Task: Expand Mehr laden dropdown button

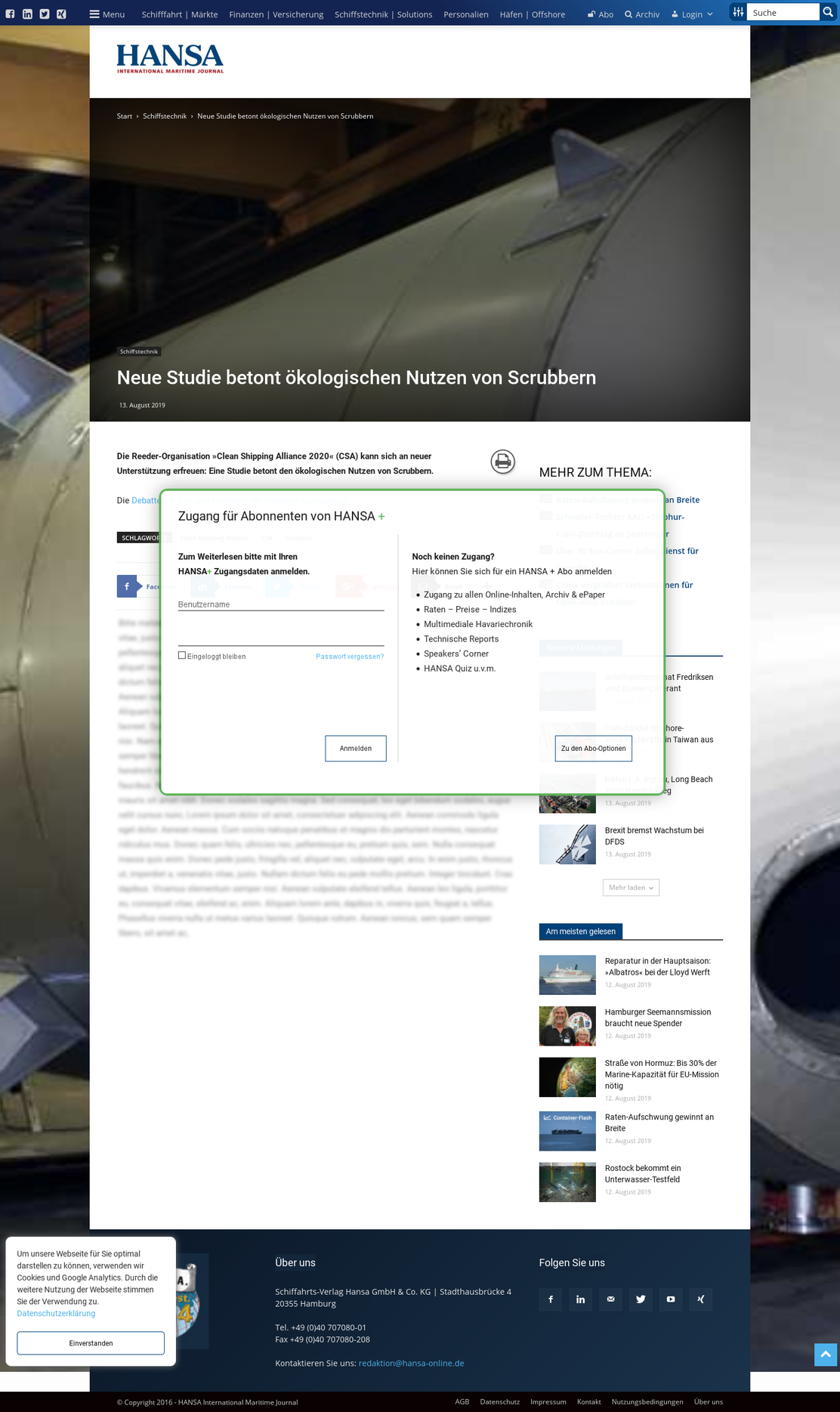Action: coord(631,888)
